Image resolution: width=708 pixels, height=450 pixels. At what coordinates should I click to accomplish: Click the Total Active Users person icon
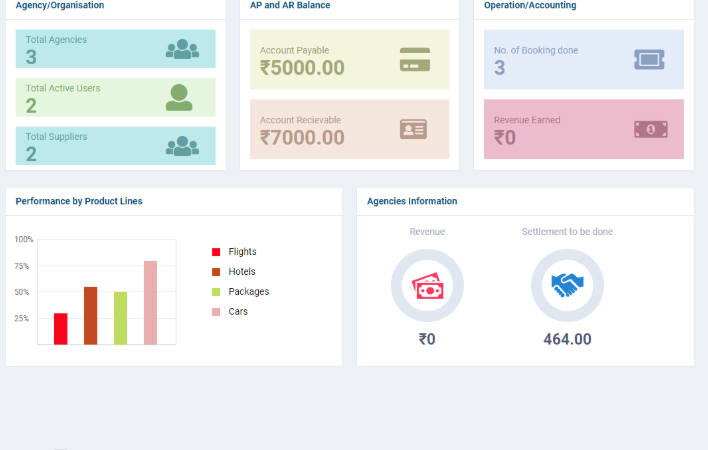[179, 97]
